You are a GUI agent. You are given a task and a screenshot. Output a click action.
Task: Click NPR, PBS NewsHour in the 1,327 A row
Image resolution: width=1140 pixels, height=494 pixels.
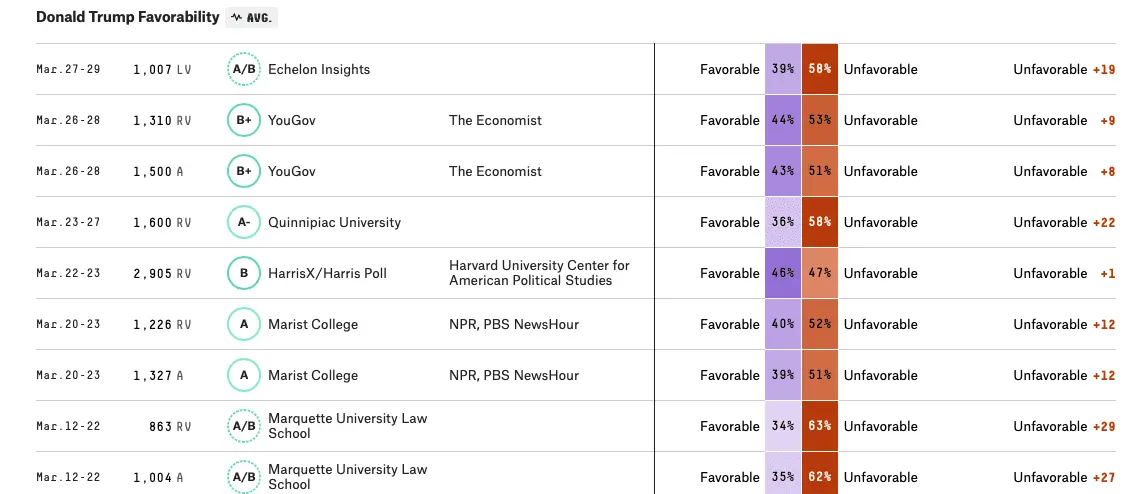pos(514,375)
